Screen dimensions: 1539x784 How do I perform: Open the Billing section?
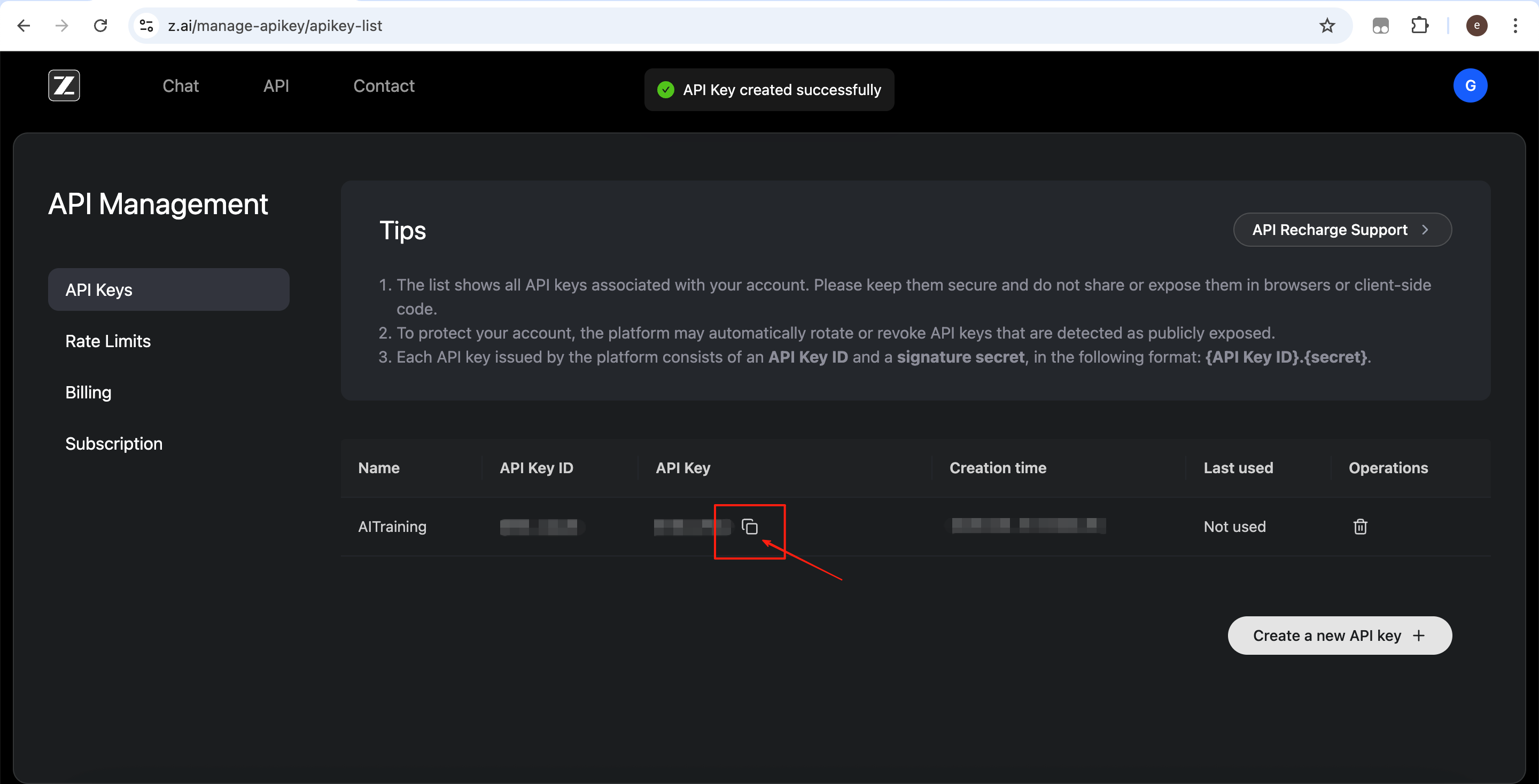coord(88,393)
